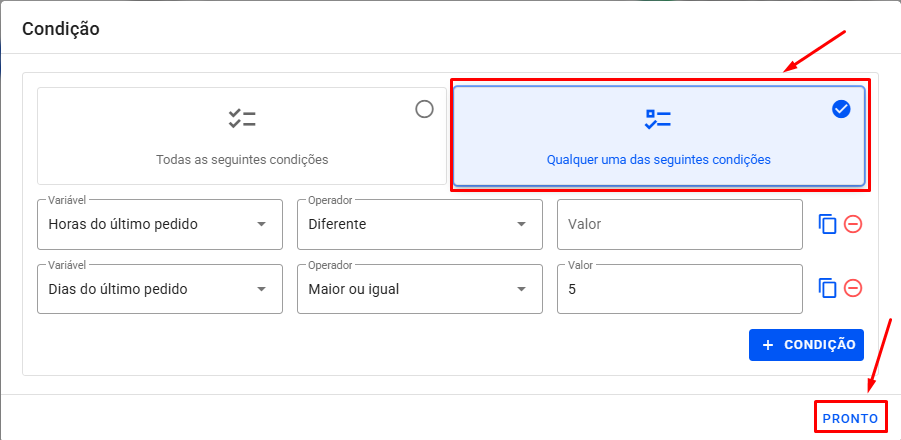This screenshot has height=440, width=901.
Task: Remove the 'Horas do último pedido' condition row
Action: pos(853,224)
